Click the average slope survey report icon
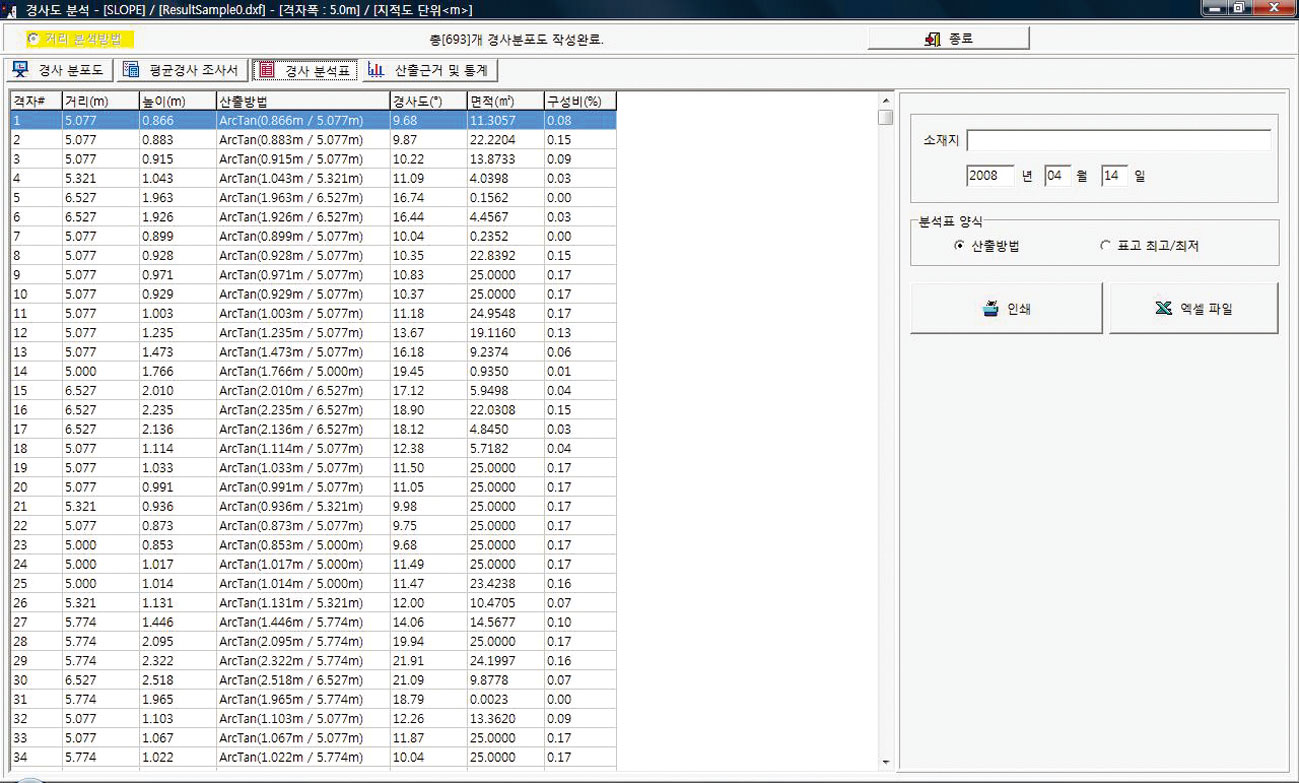Image resolution: width=1299 pixels, height=783 pixels. [x=131, y=70]
